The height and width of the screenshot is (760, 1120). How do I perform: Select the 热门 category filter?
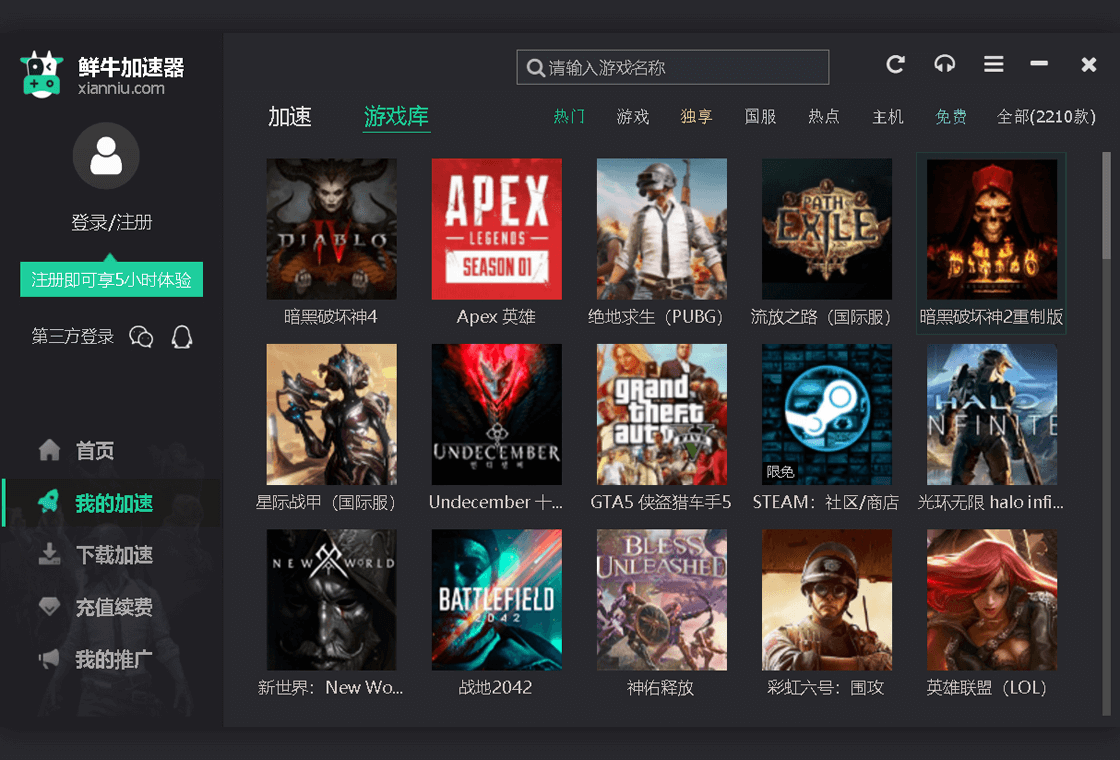coord(569,116)
